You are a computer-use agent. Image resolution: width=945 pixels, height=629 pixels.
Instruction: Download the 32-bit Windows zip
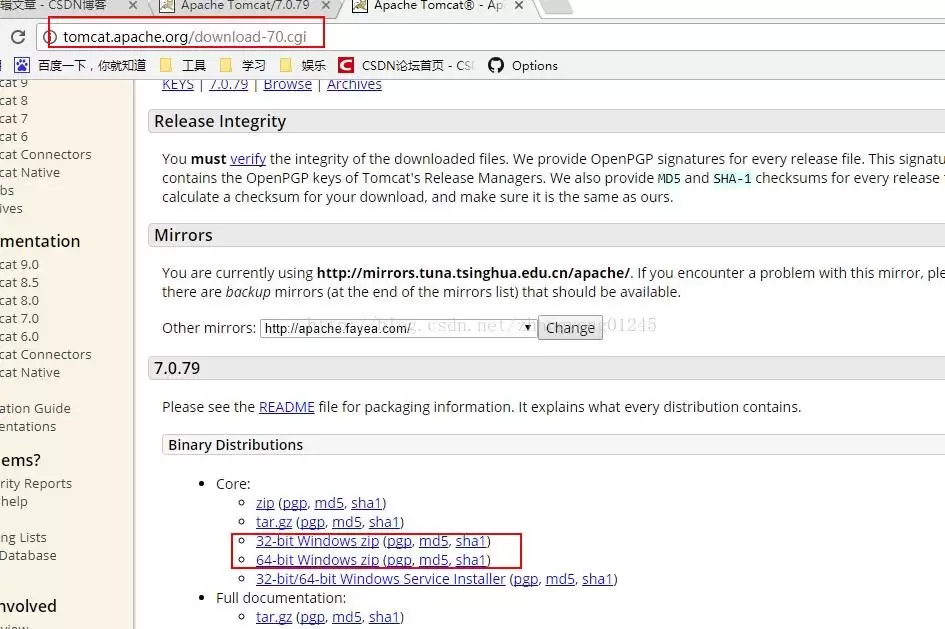[x=318, y=541]
